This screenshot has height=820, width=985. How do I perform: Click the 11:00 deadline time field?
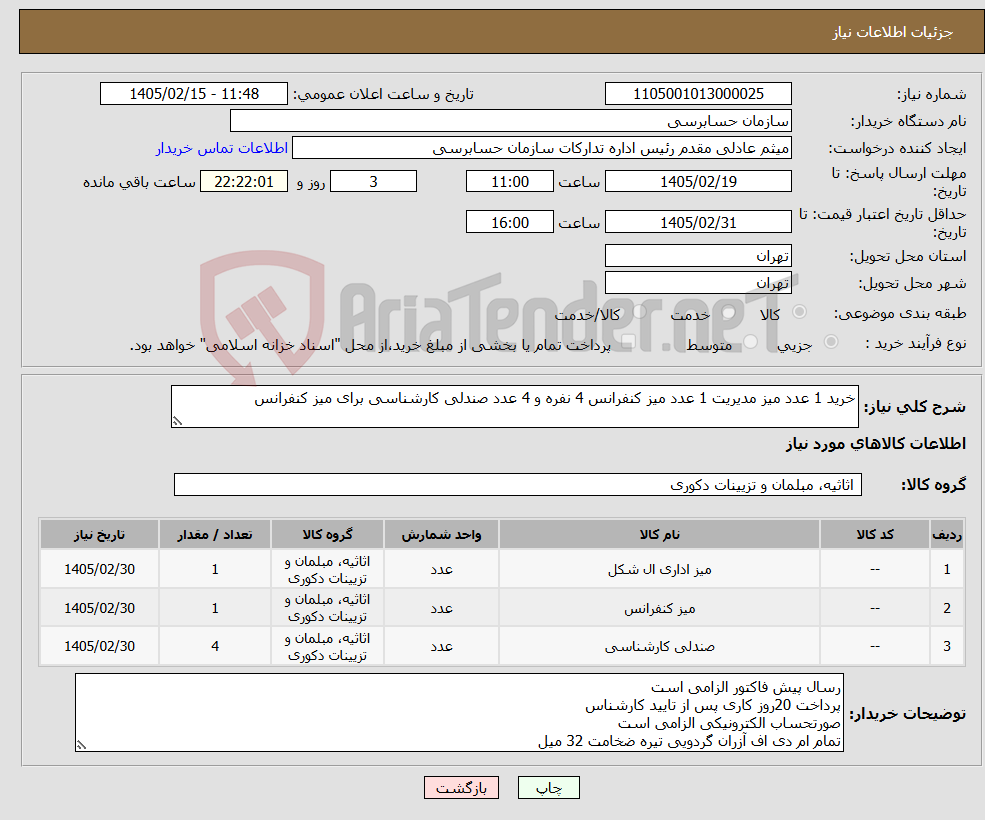pyautogui.click(x=509, y=182)
